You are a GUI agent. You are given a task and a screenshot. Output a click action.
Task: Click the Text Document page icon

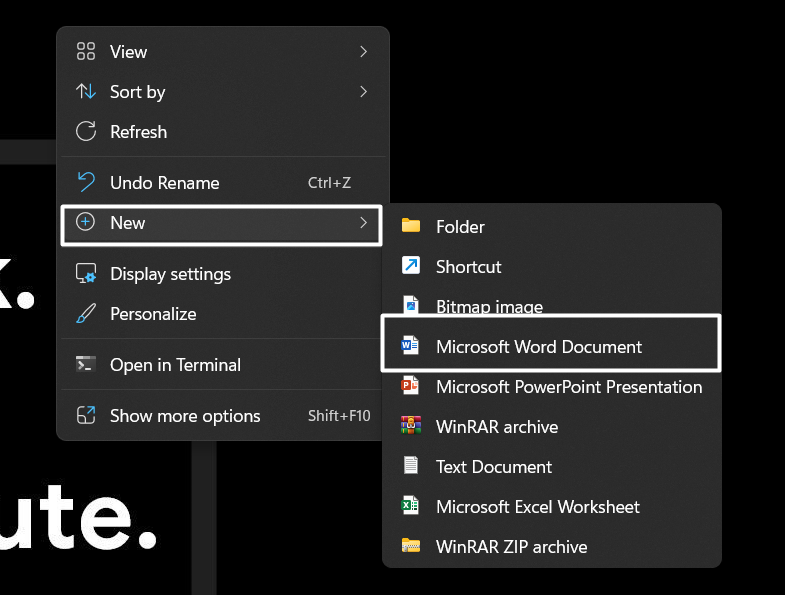(410, 466)
